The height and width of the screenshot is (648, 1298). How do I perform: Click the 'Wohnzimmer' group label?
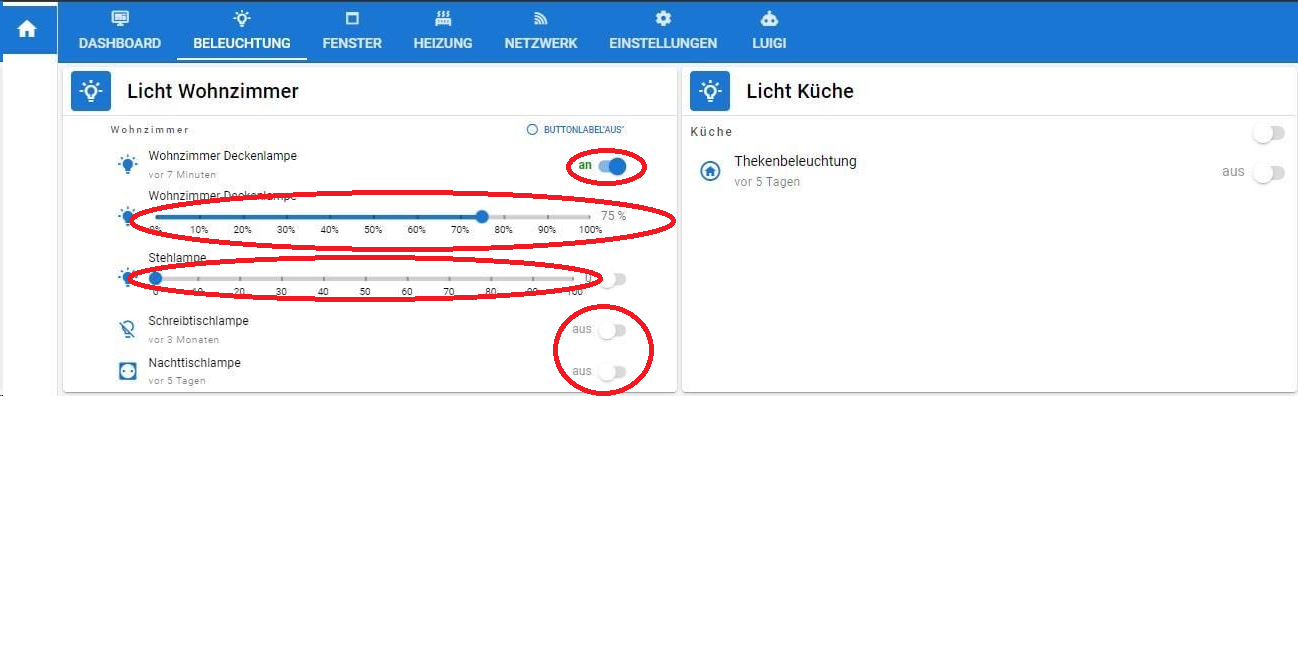click(150, 130)
